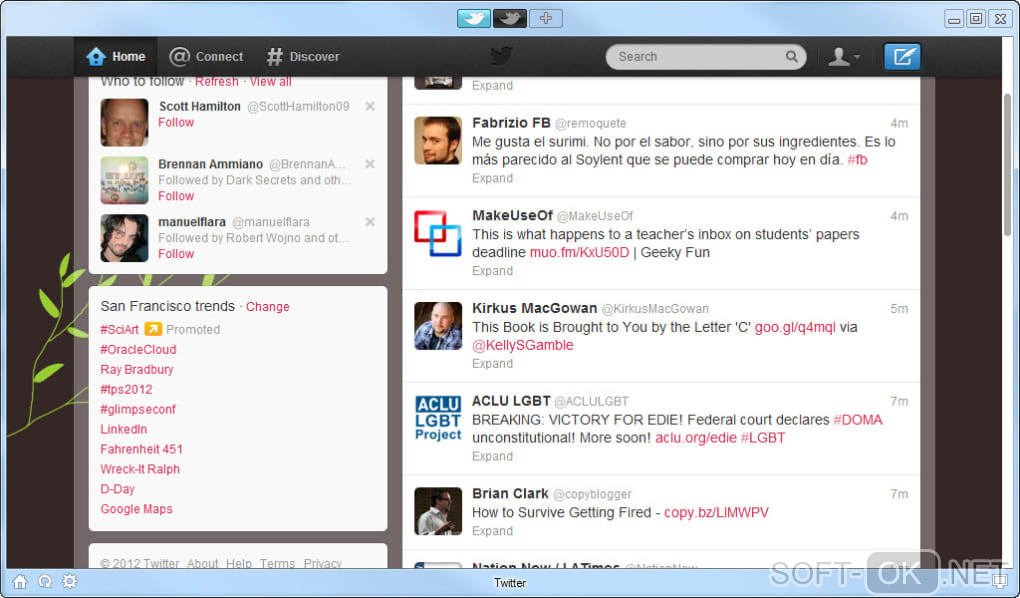
Task: Open the D-Day trend
Action: (117, 489)
